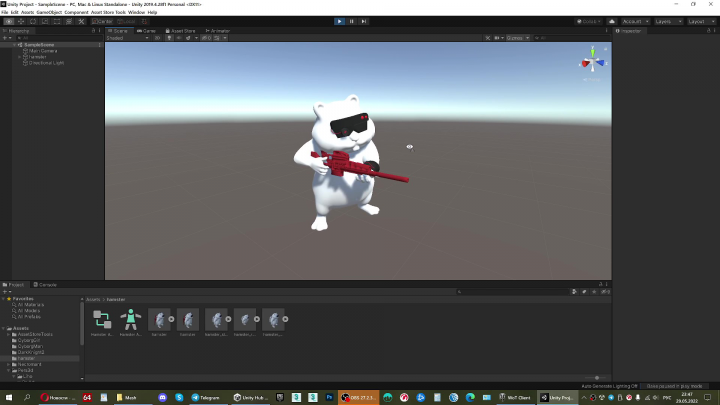
Task: Select the Rotate tool
Action: [x=33, y=22]
